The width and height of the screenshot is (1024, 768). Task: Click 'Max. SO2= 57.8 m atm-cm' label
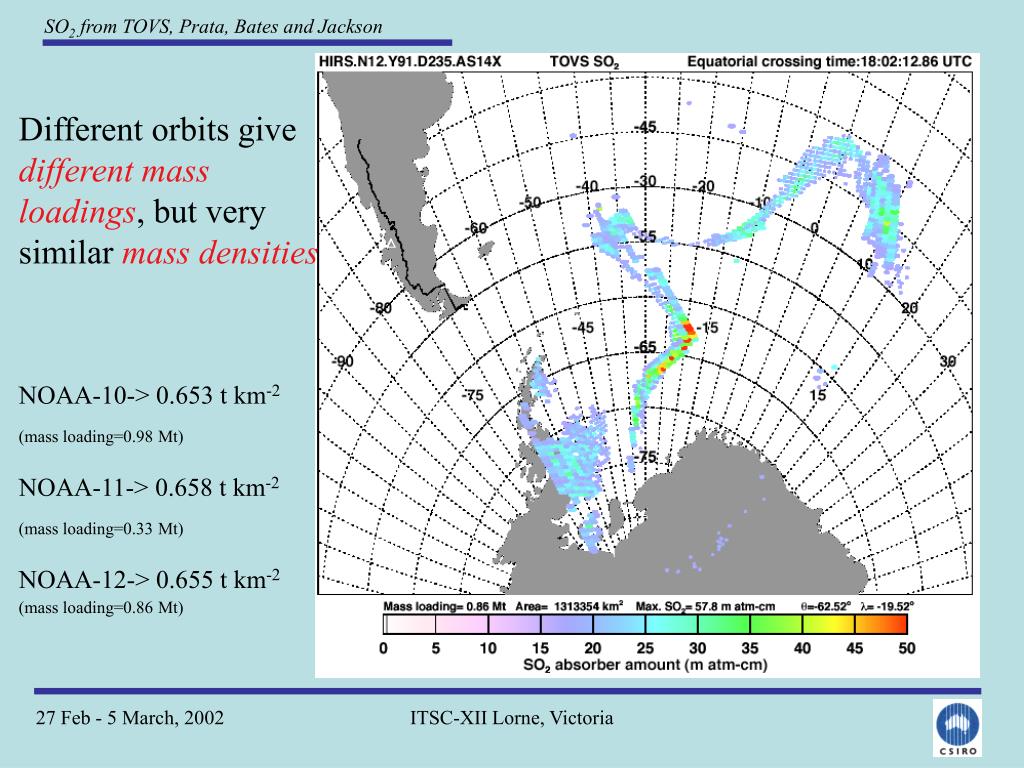pos(705,607)
